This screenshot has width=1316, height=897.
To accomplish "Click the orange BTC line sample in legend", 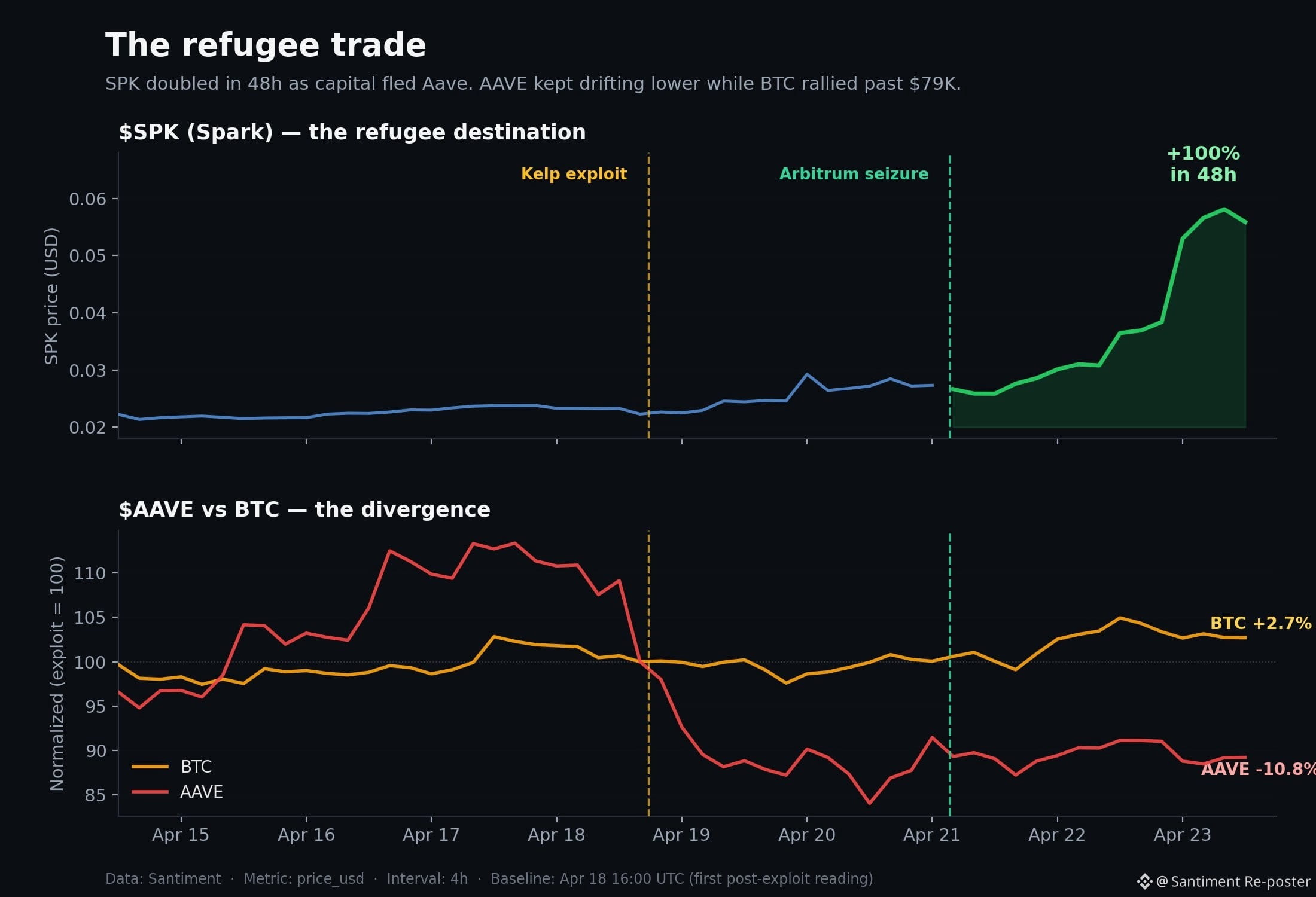I will point(150,767).
